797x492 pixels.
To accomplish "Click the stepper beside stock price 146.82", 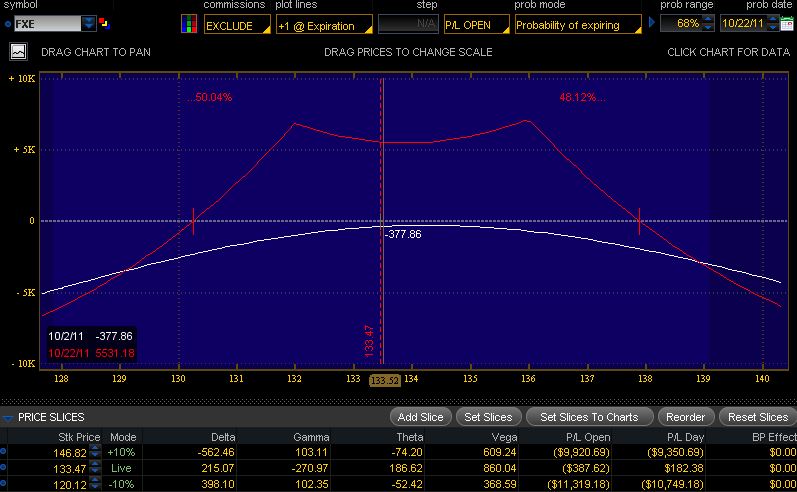I will 95,452.
